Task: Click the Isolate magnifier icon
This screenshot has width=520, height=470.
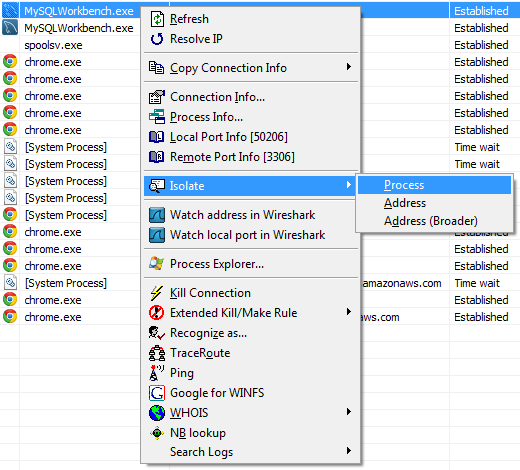Action: click(156, 186)
